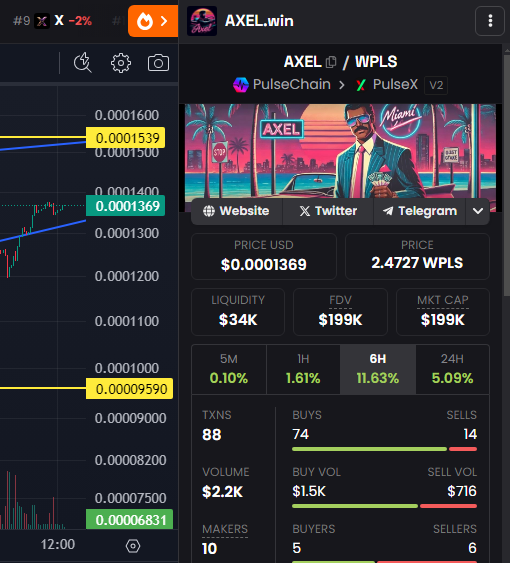This screenshot has height=563, width=510.
Task: Open the PulseX link
Action: click(x=395, y=85)
